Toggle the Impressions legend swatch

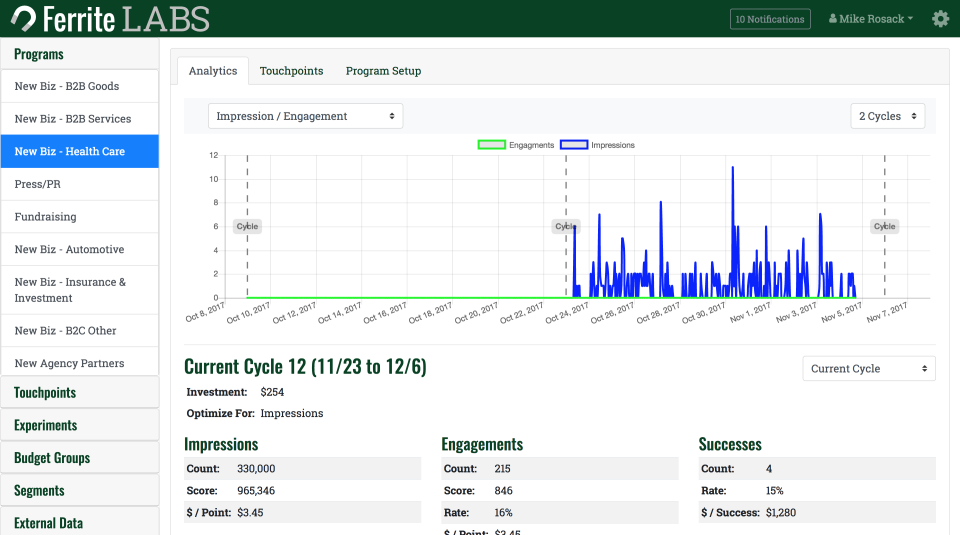(573, 145)
